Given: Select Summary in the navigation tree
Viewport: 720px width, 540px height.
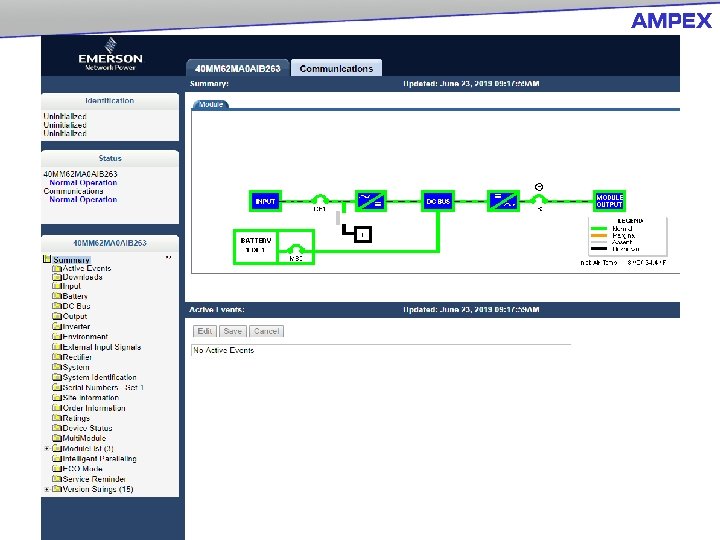Looking at the screenshot, I should (71, 260).
